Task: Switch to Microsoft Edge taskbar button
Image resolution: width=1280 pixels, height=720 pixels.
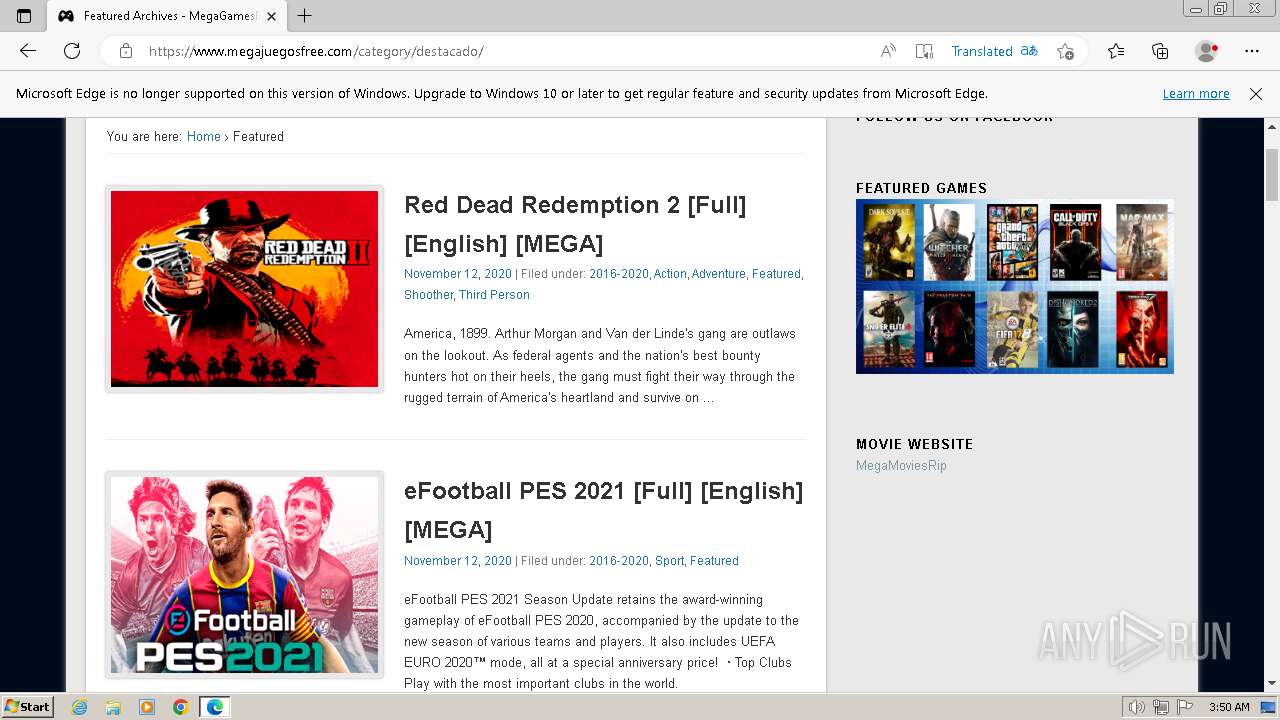Action: click(x=215, y=707)
